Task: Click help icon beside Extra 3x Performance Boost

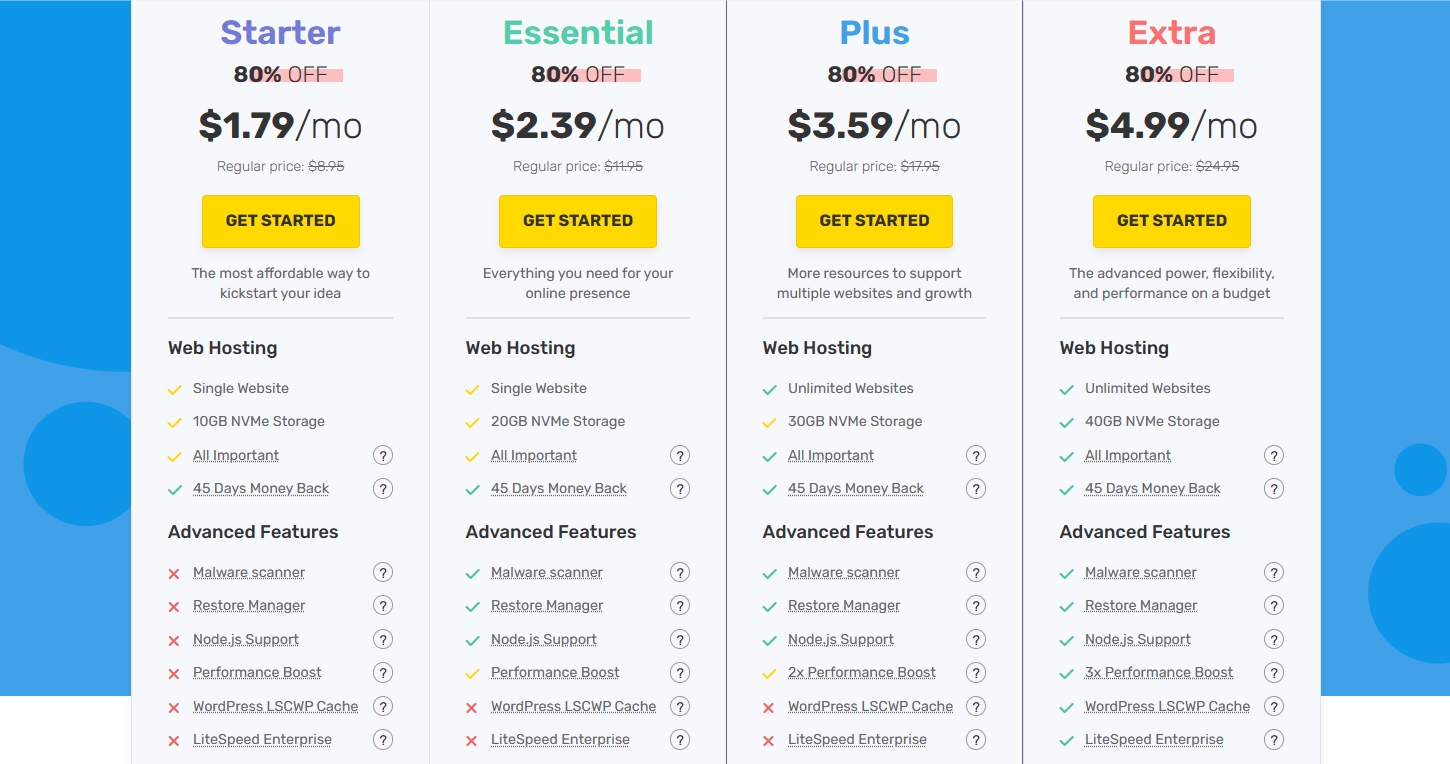Action: [1273, 673]
